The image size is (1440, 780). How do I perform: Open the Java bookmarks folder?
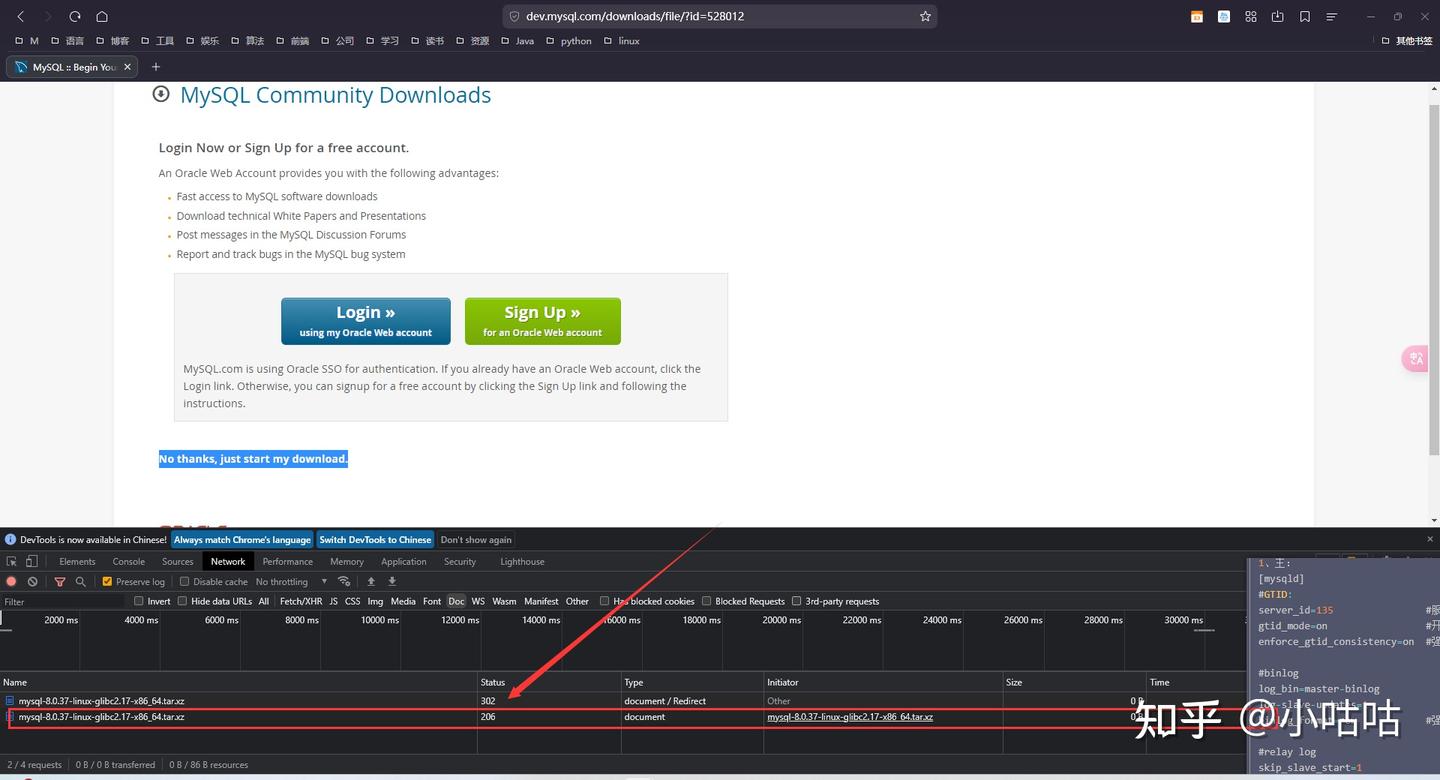[x=517, y=41]
